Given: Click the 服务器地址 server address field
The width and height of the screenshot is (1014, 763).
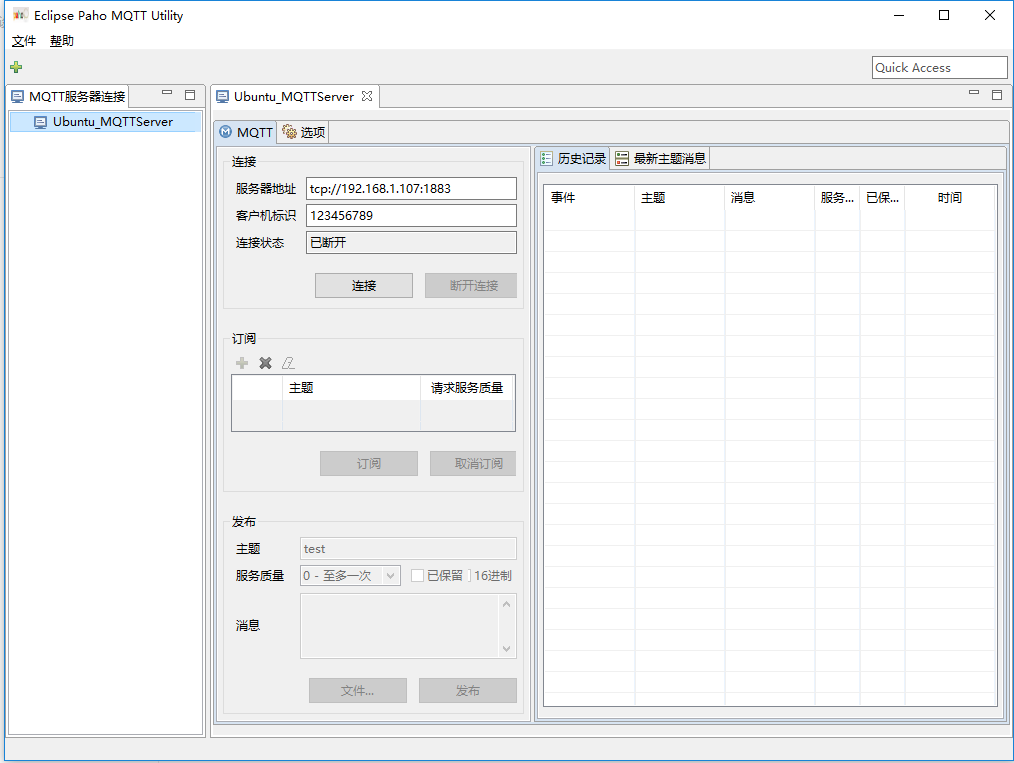Looking at the screenshot, I should pos(411,189).
